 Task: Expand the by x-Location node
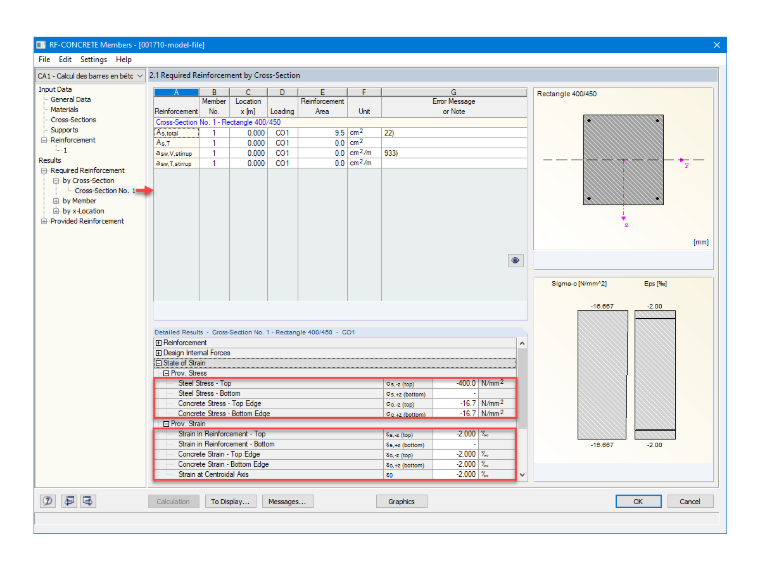[56, 211]
